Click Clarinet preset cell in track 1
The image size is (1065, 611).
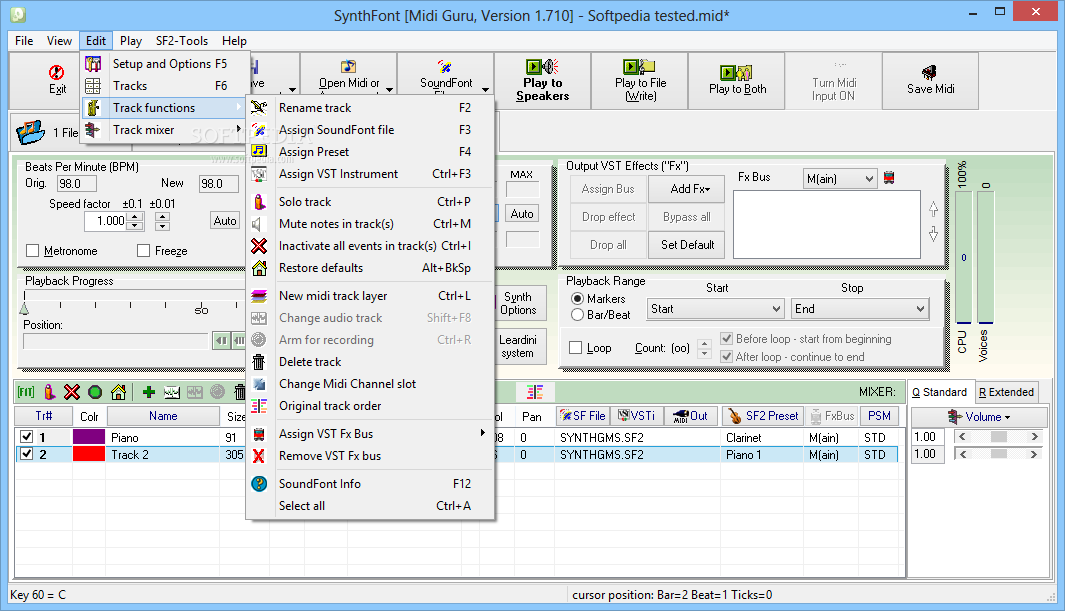pos(761,438)
